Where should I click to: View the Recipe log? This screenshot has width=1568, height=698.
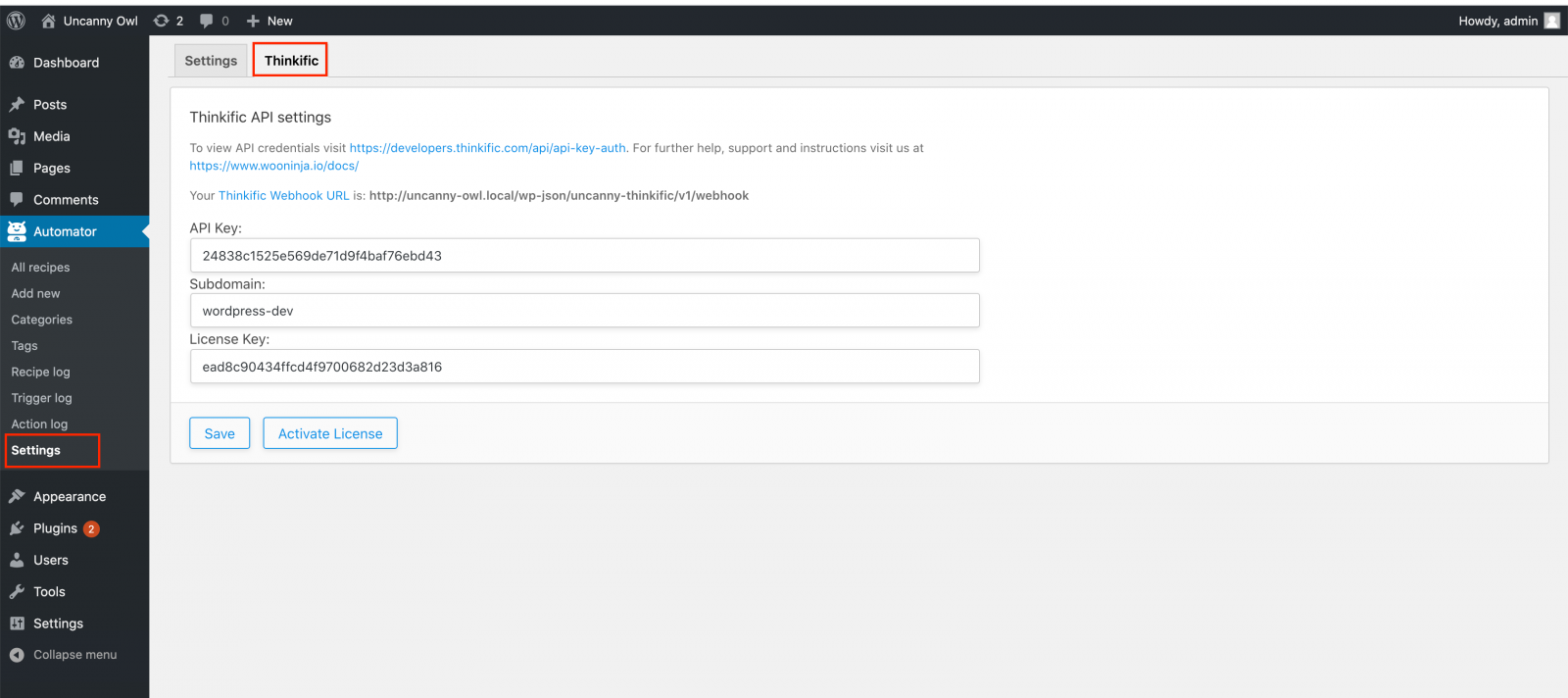[x=40, y=373]
